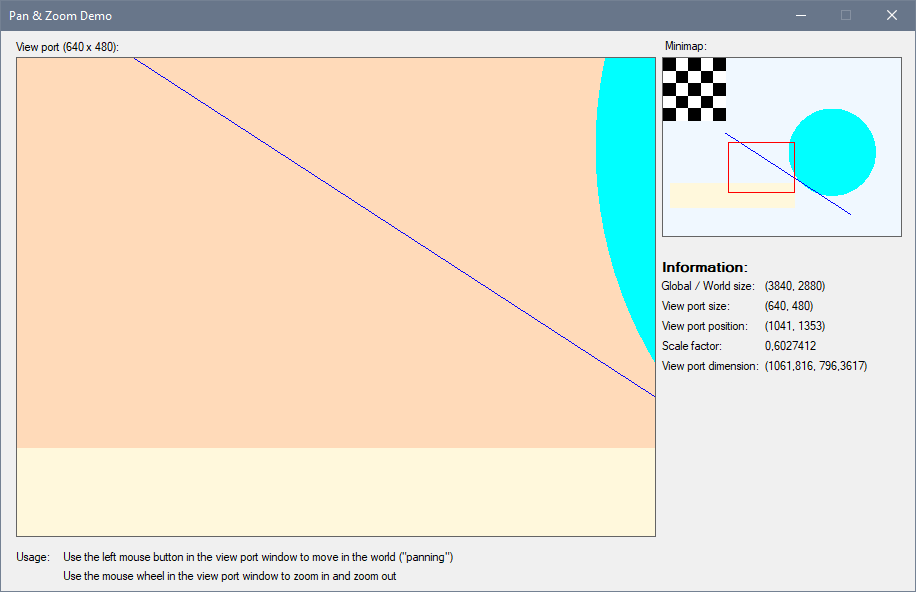
Task: Click the 'Global / World size:' label
Action: point(708,286)
